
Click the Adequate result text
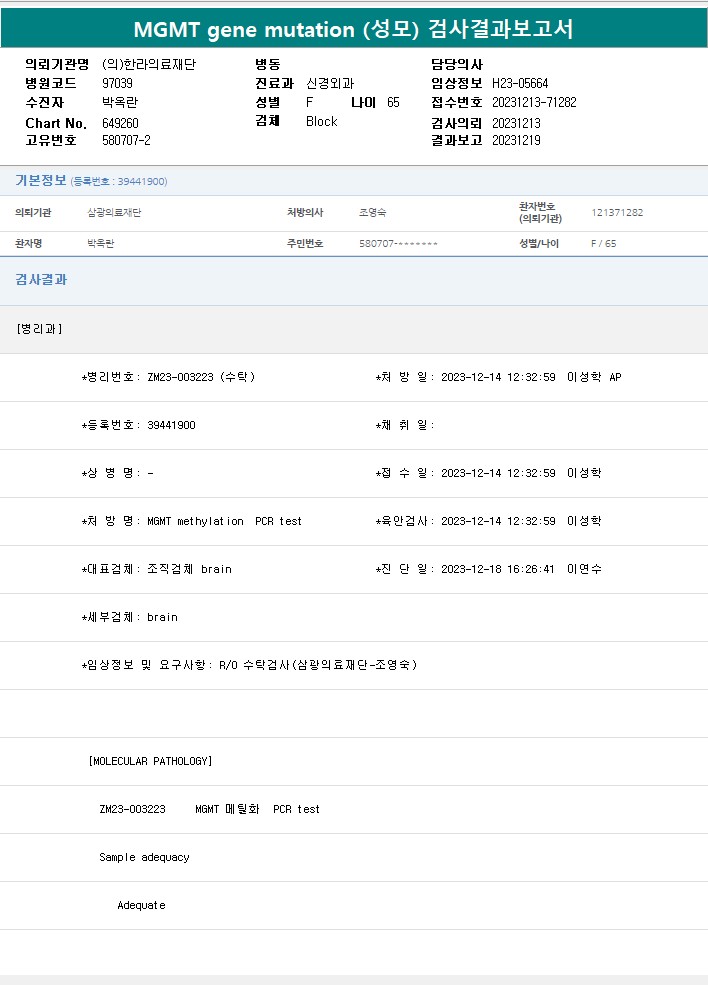141,905
